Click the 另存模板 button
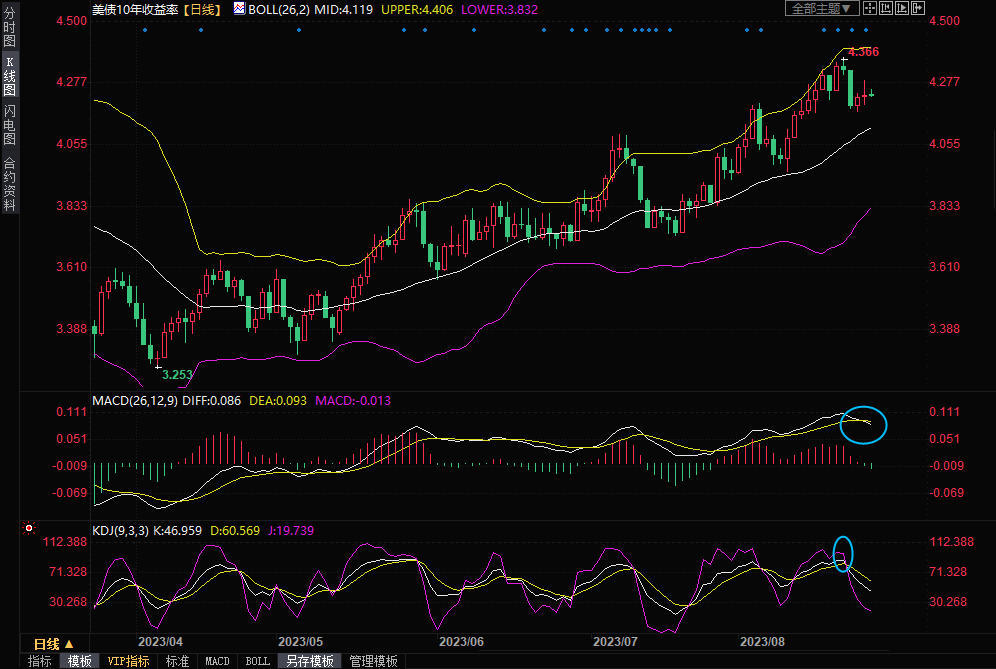 point(309,661)
